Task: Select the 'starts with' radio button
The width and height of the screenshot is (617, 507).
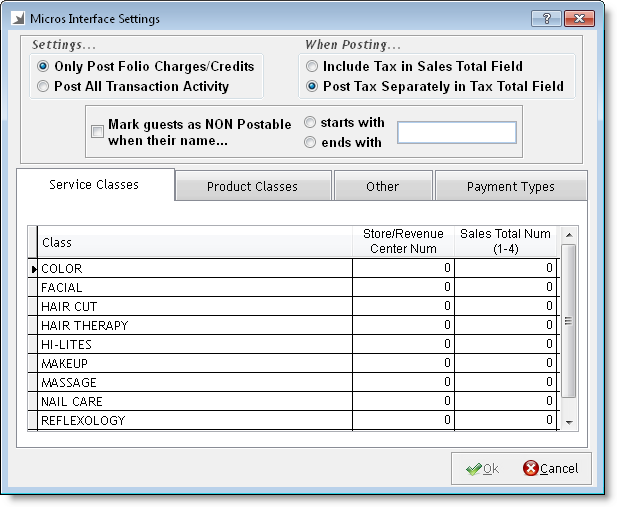Action: (x=311, y=123)
